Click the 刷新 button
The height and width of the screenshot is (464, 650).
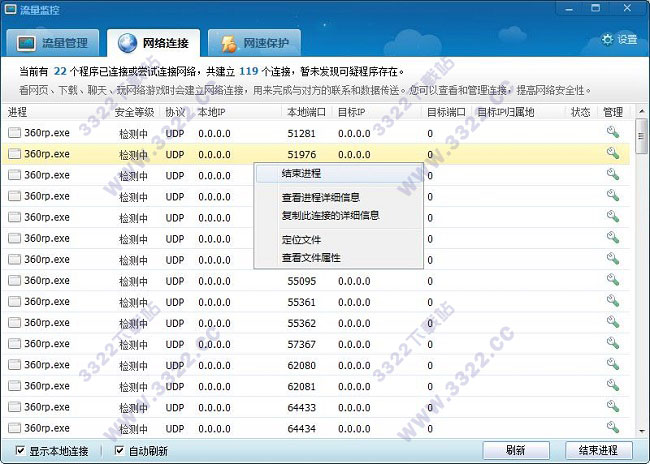(516, 450)
